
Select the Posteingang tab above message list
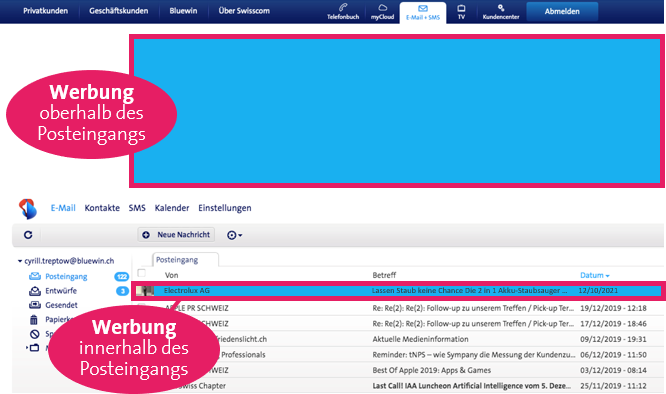click(x=185, y=260)
